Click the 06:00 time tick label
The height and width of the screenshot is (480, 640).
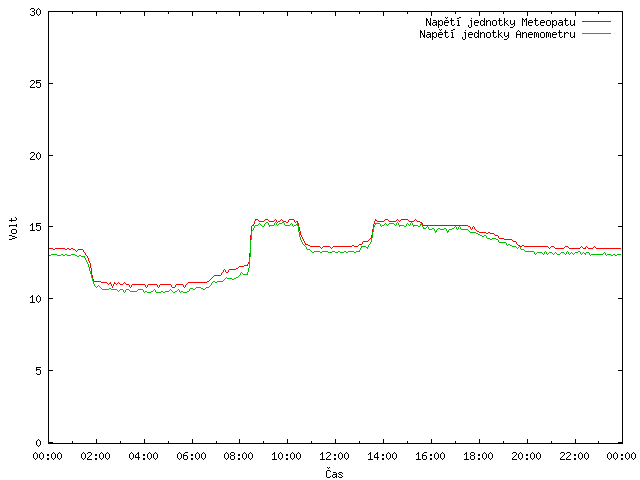click(x=191, y=456)
